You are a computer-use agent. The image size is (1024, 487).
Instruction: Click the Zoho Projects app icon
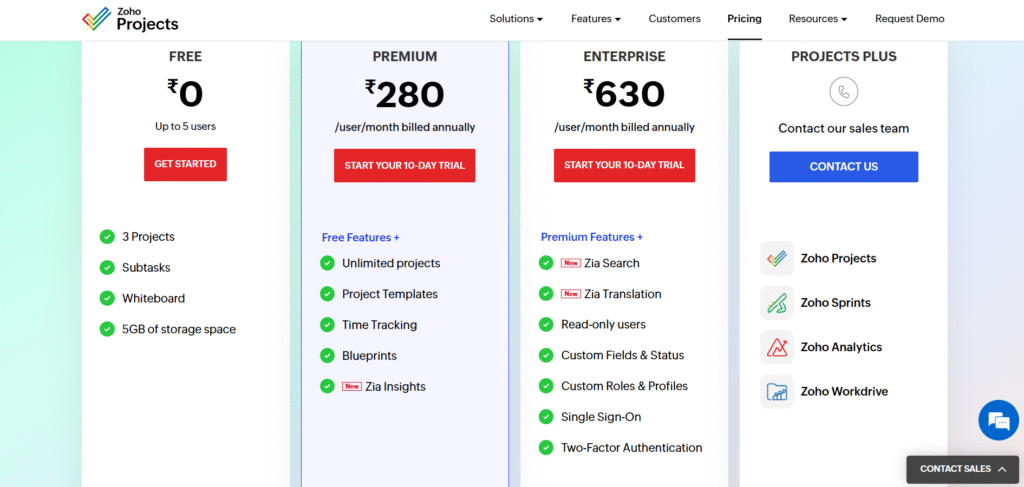coord(777,258)
